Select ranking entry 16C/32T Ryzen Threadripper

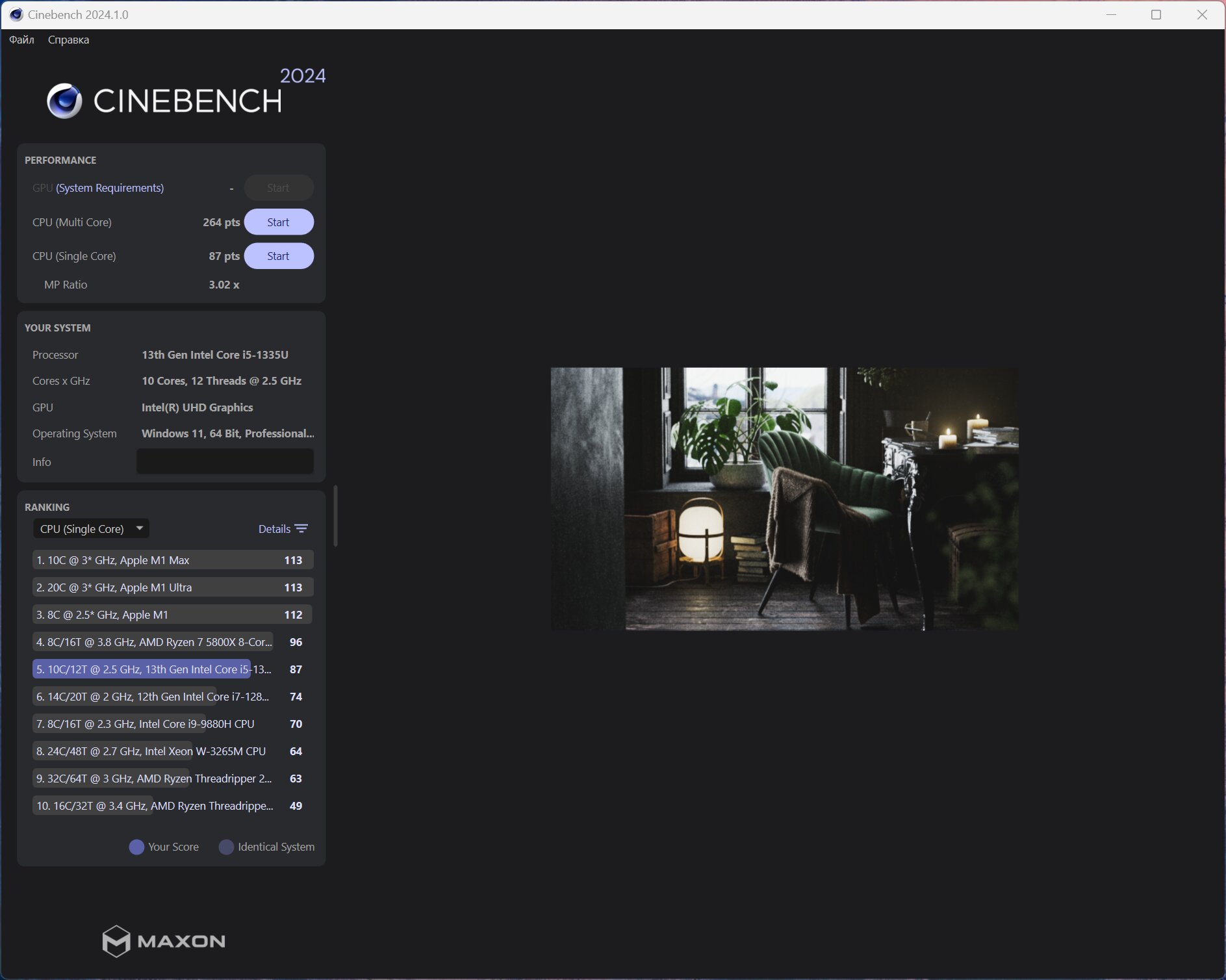tap(173, 806)
